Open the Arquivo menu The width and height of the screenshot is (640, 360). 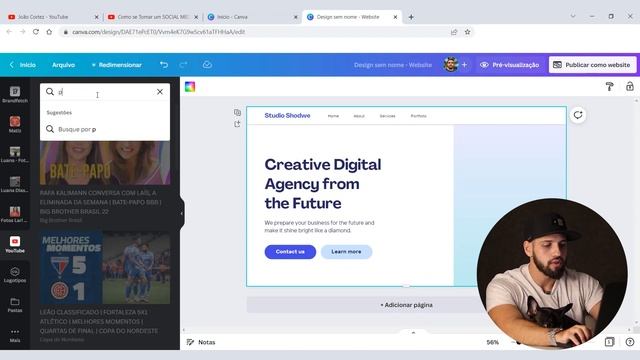64,65
